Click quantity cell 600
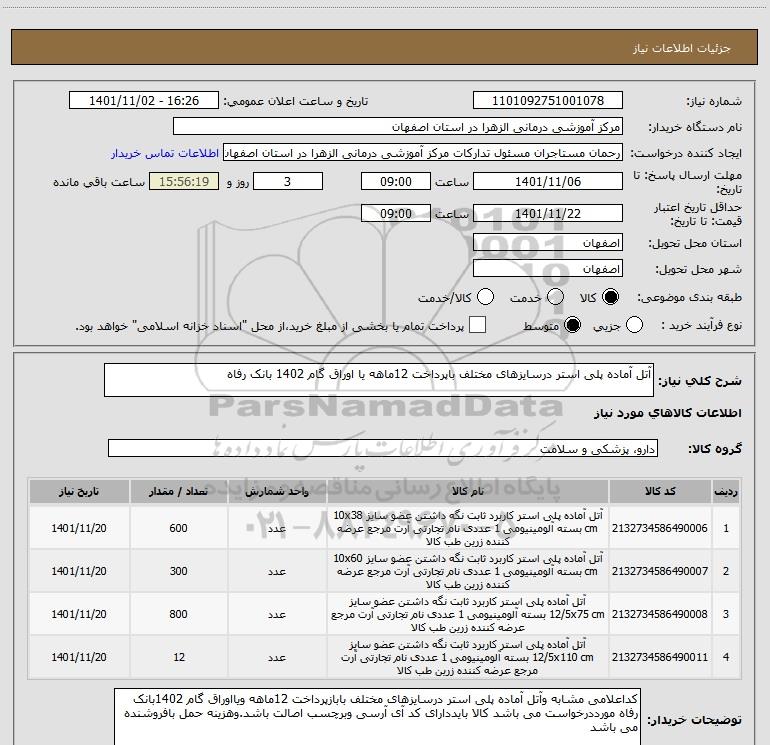This screenshot has width=770, height=745. [178, 528]
